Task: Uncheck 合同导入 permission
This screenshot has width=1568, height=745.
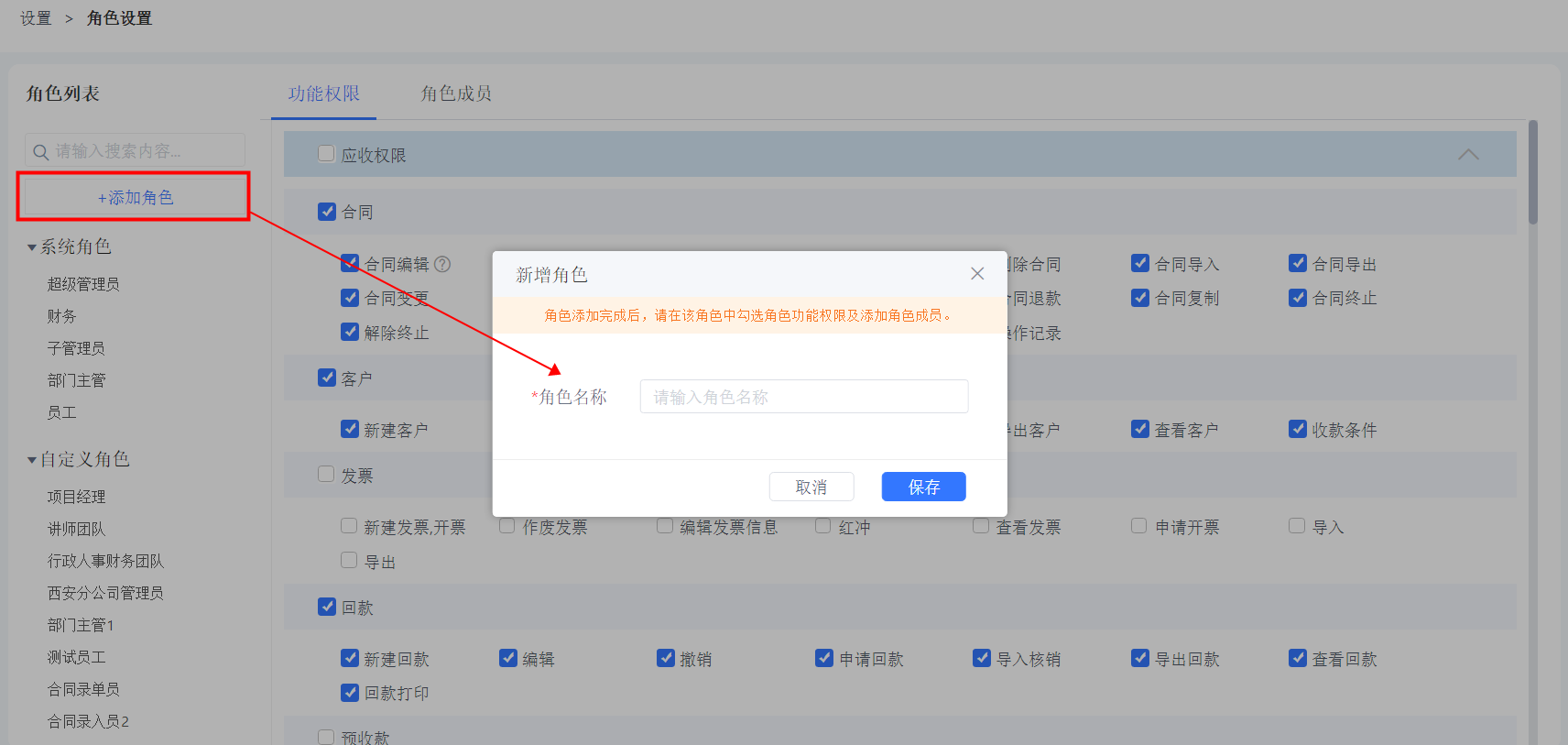Action: pyautogui.click(x=1140, y=263)
